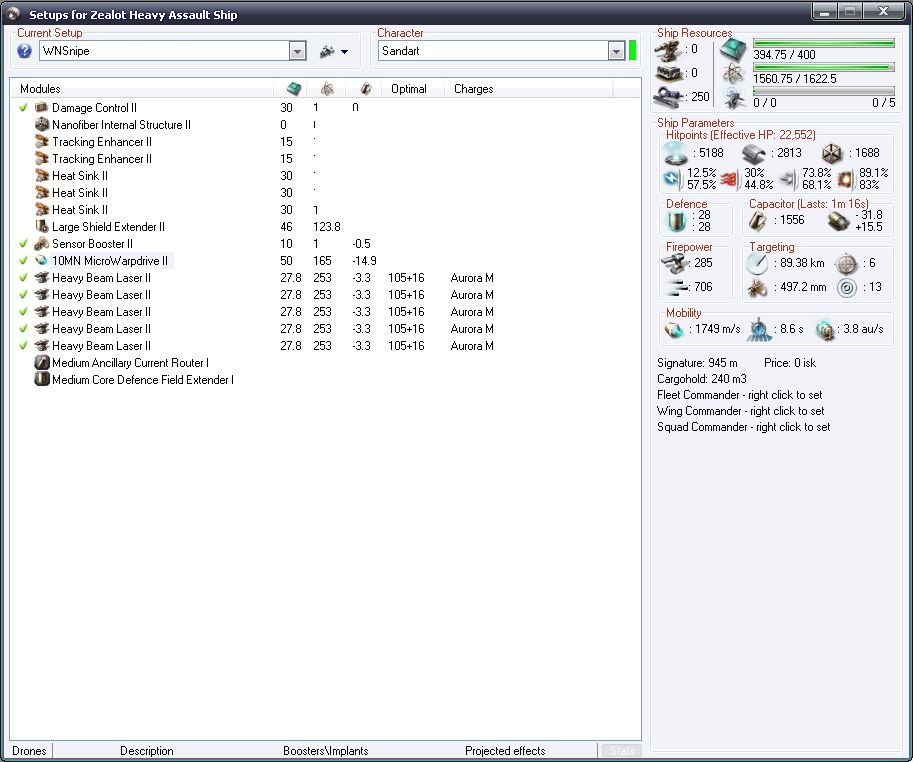
Task: Click the scan resolution icon showing 497.2 mm
Action: click(x=758, y=288)
